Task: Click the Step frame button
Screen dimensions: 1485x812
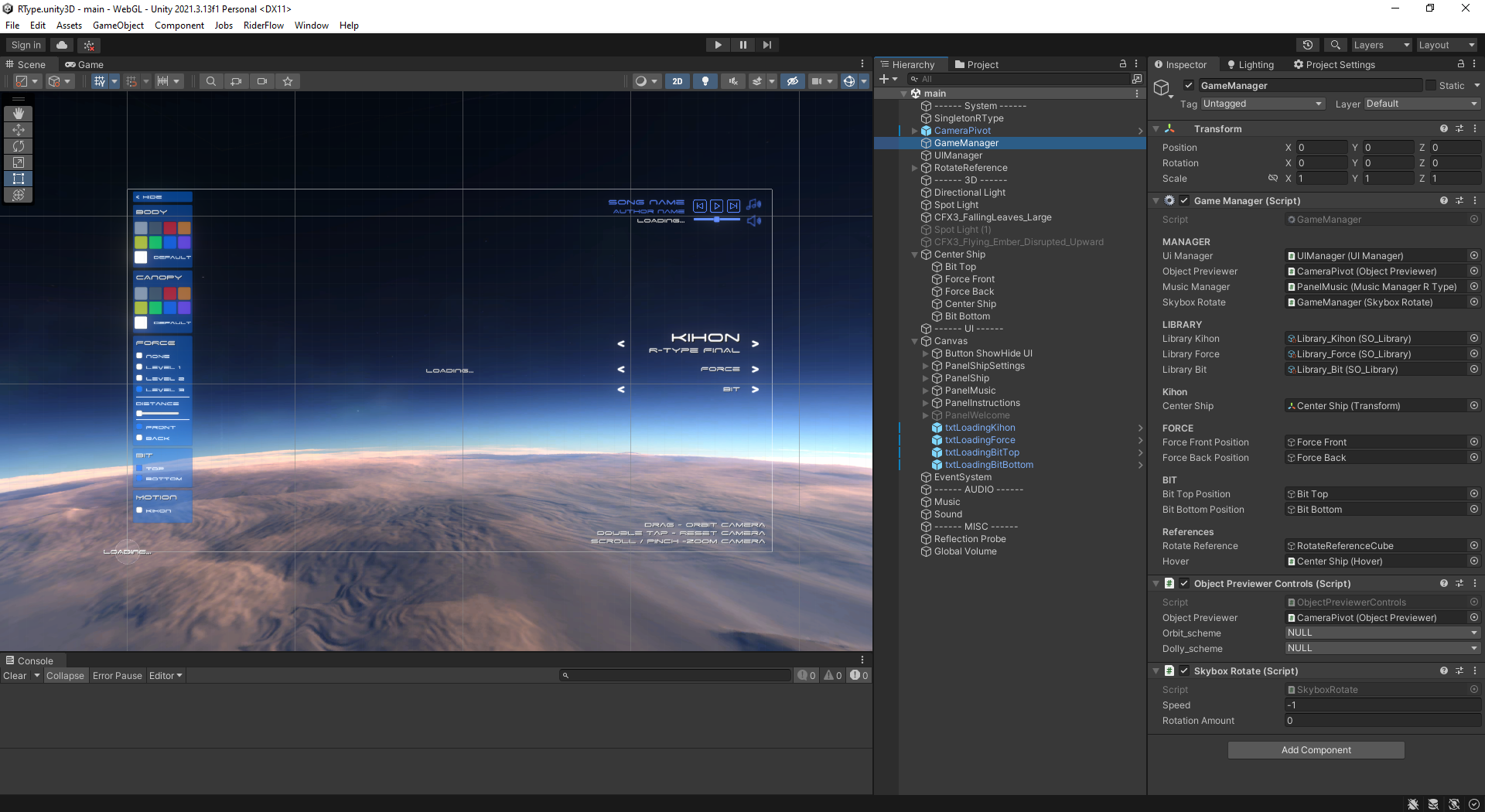Action: point(766,45)
